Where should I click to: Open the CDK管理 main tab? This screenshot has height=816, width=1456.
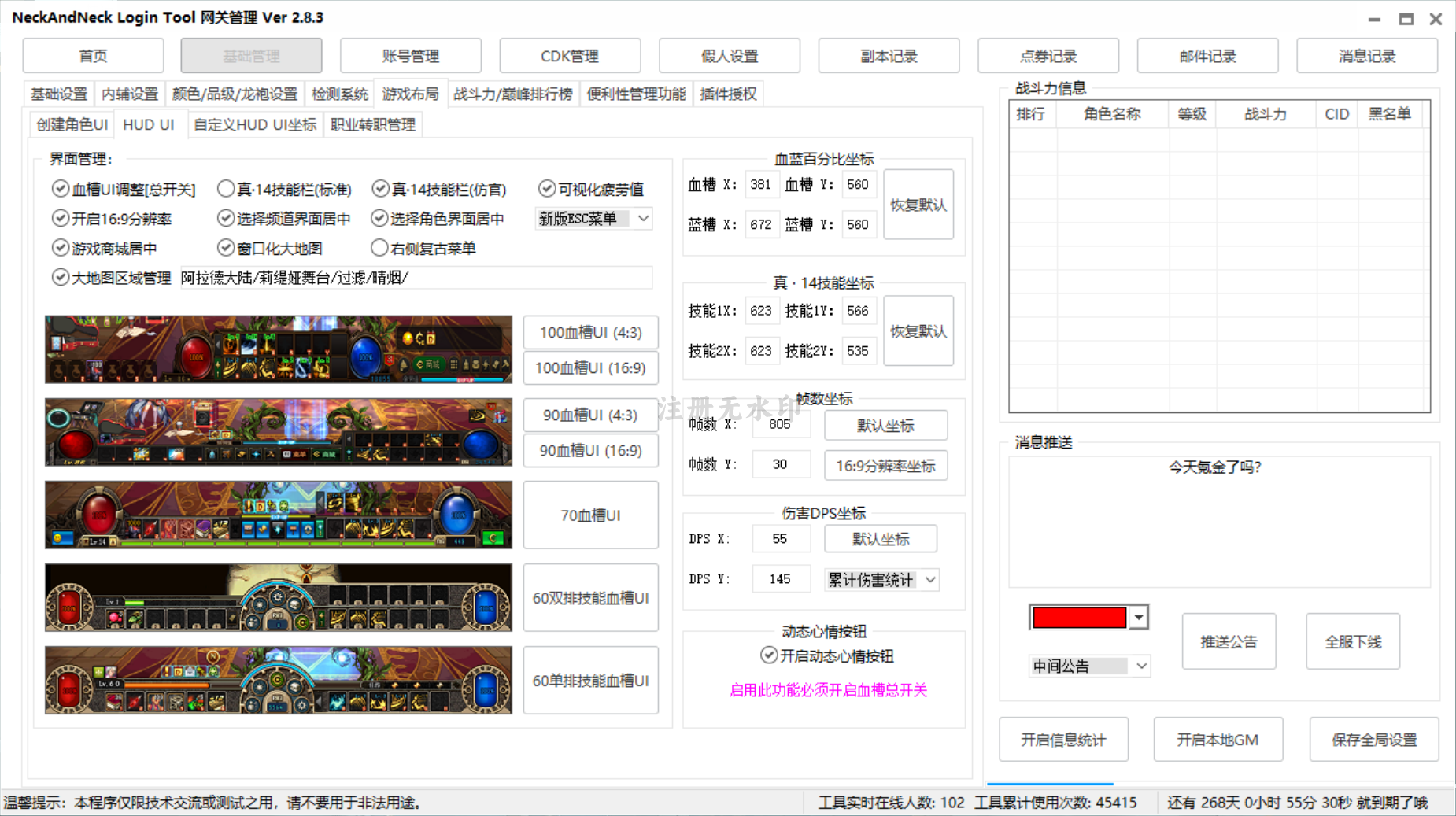570,56
